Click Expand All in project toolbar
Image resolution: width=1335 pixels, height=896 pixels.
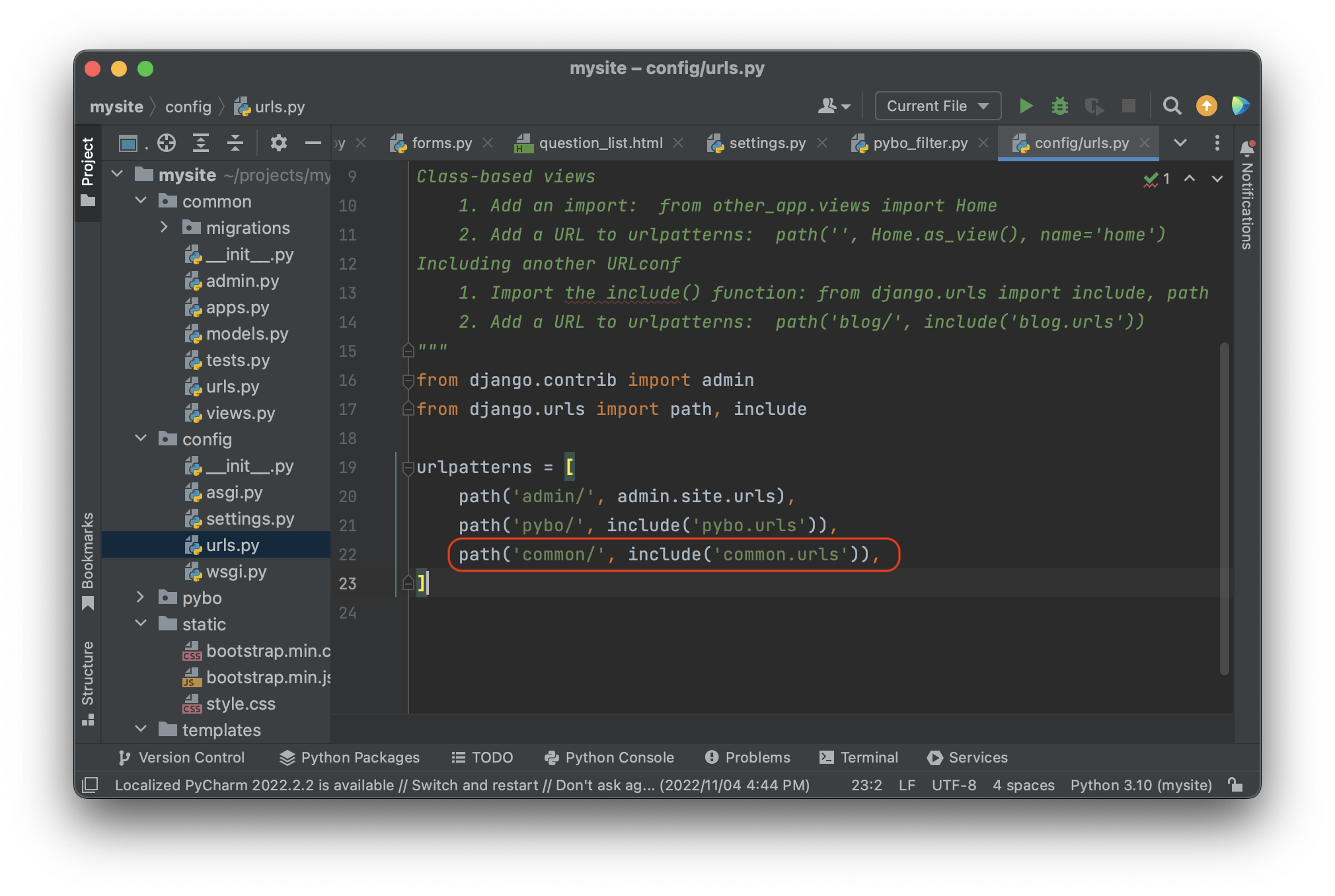[201, 143]
